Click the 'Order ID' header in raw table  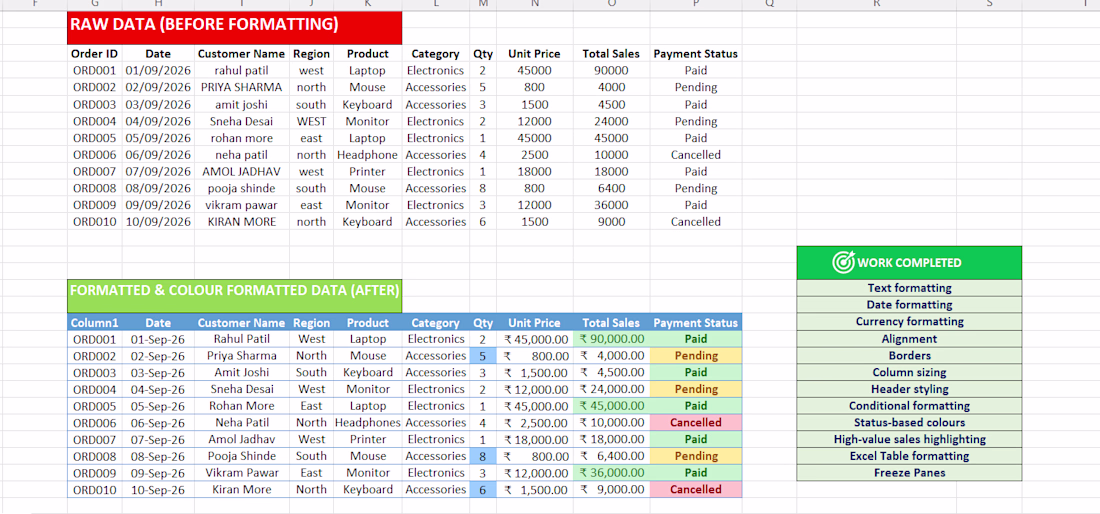pos(95,53)
